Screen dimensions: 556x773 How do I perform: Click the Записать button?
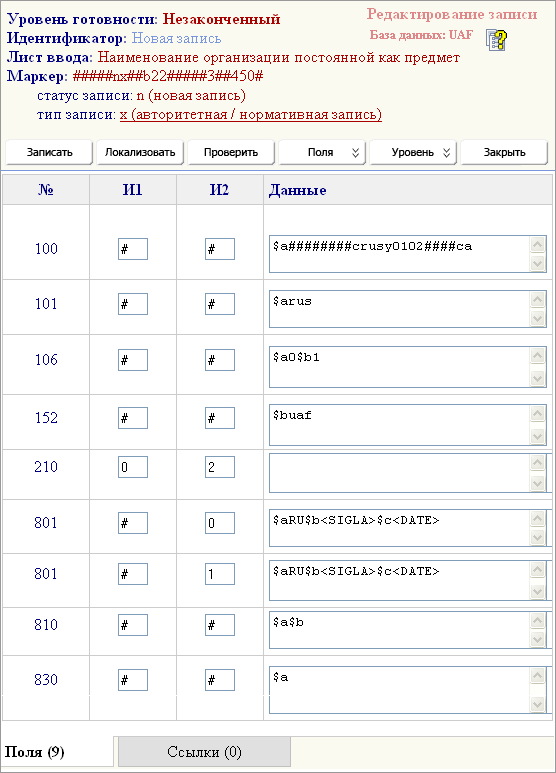click(x=49, y=152)
